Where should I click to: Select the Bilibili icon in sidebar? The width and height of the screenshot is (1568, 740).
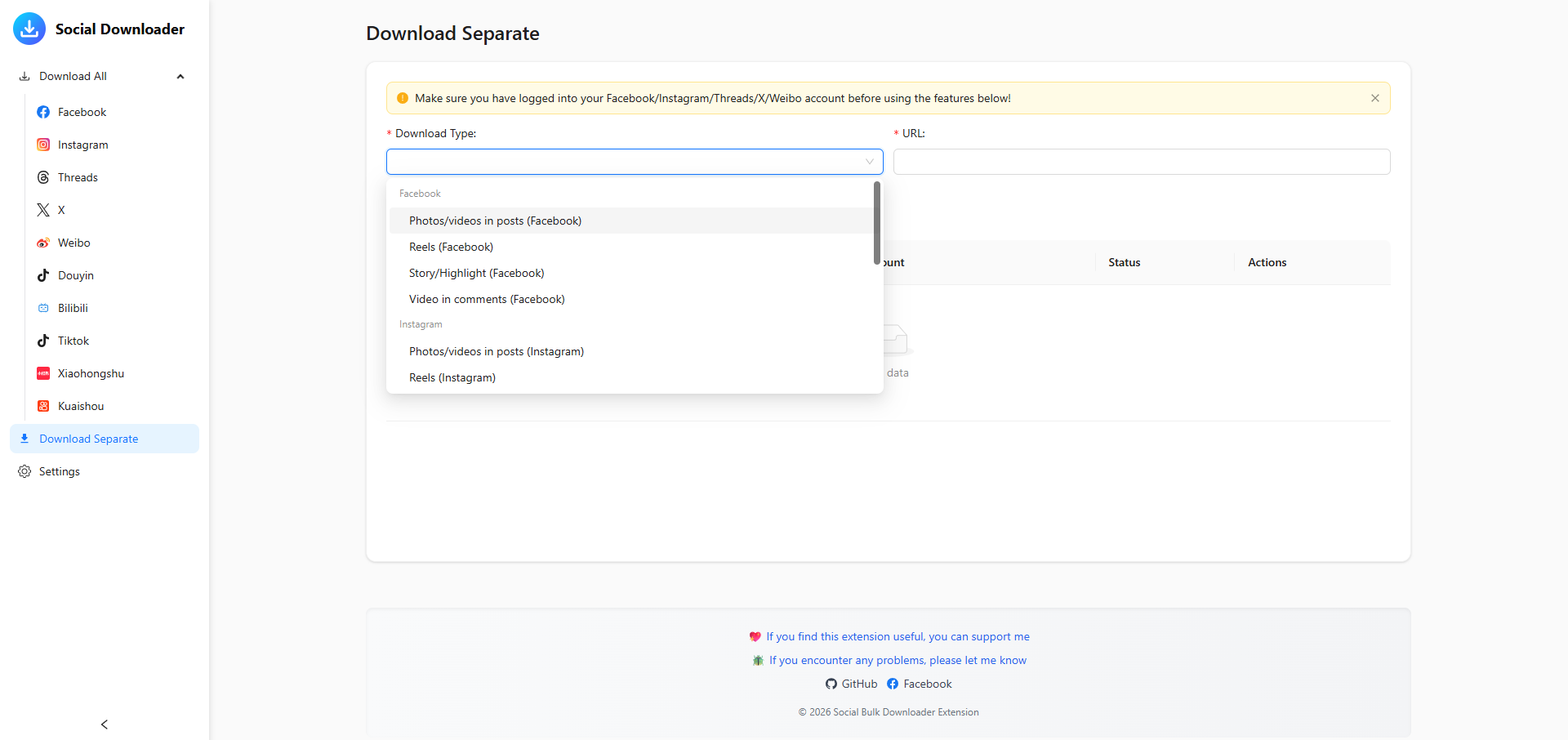click(43, 308)
